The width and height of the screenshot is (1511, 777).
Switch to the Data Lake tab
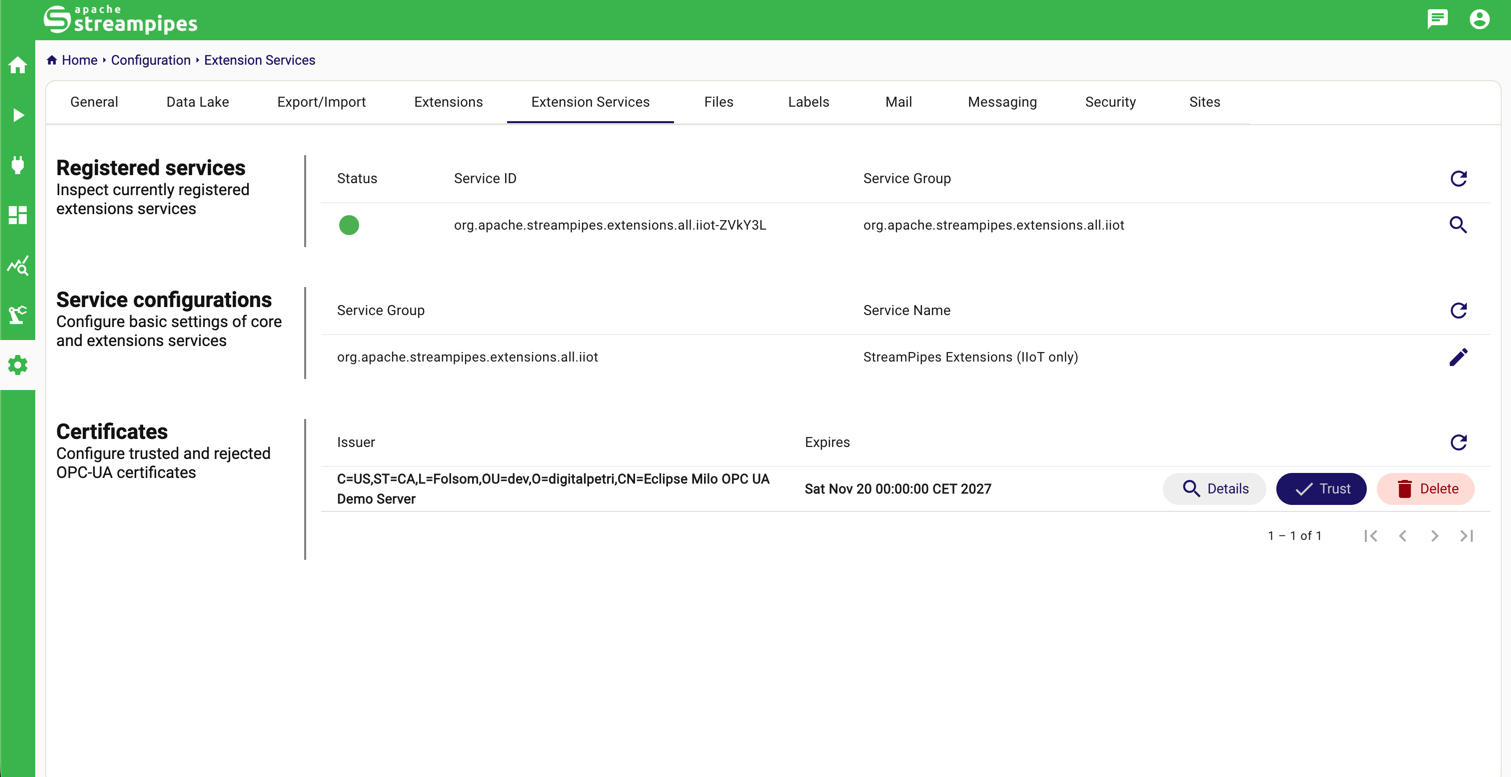point(197,102)
